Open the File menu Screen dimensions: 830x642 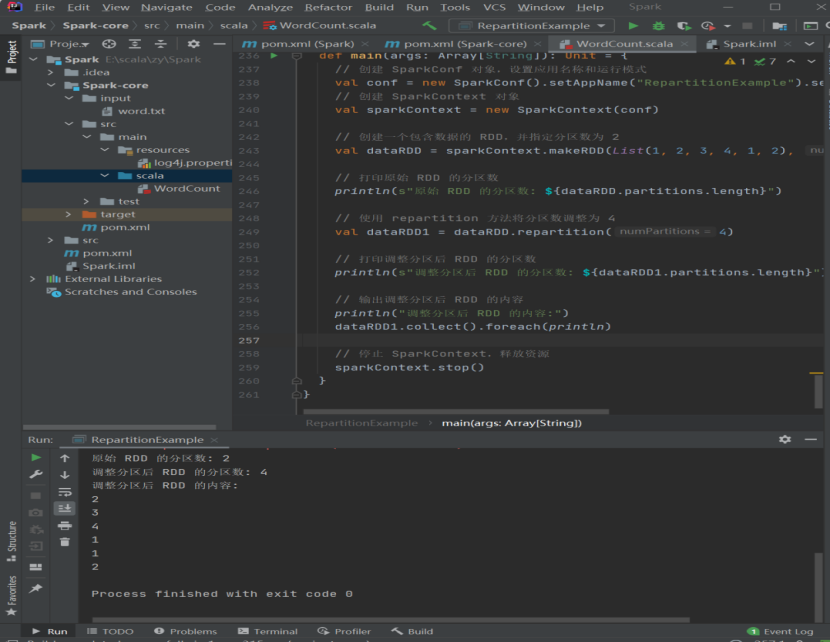(44, 7)
